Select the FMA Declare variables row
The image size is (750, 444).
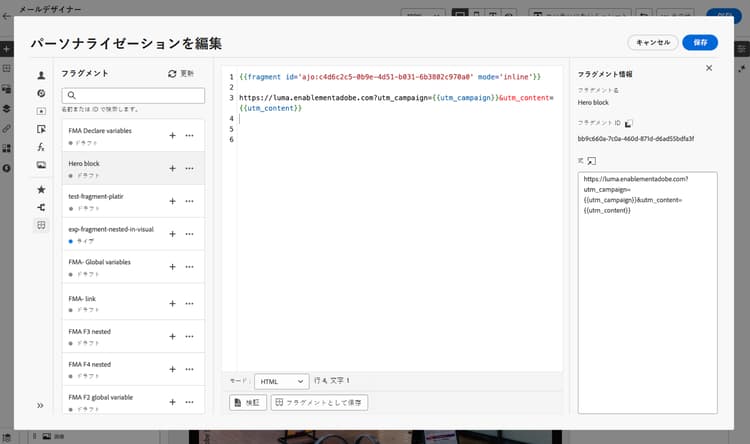[133, 135]
